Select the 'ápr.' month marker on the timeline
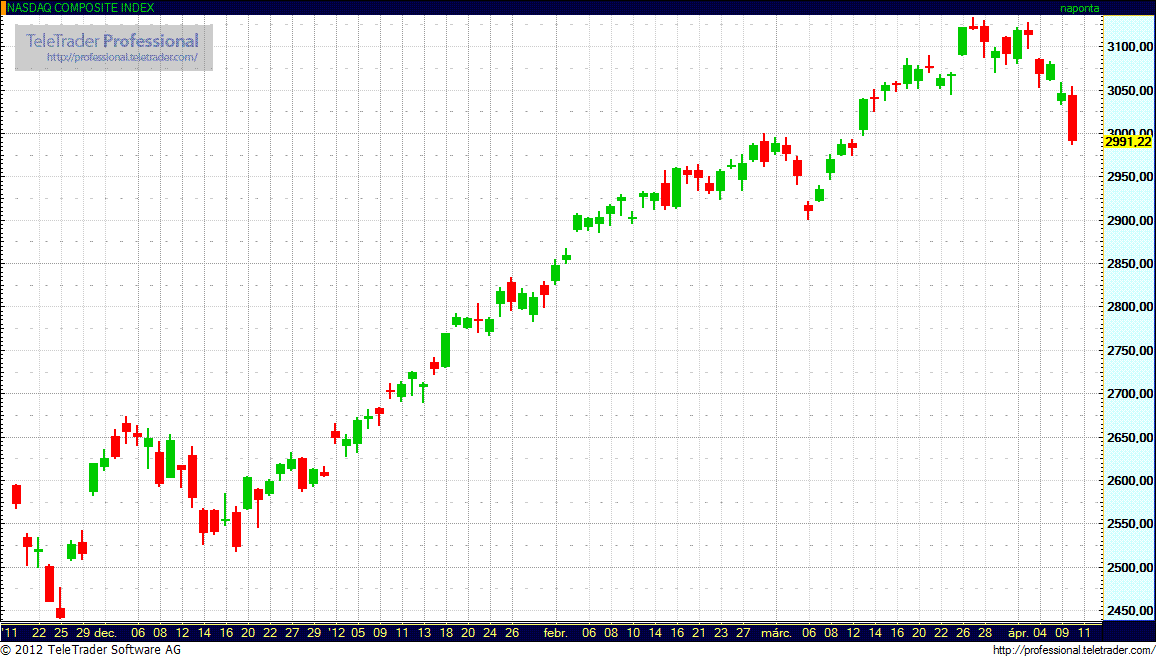Screen dimensions: 1156x659 (1019, 633)
